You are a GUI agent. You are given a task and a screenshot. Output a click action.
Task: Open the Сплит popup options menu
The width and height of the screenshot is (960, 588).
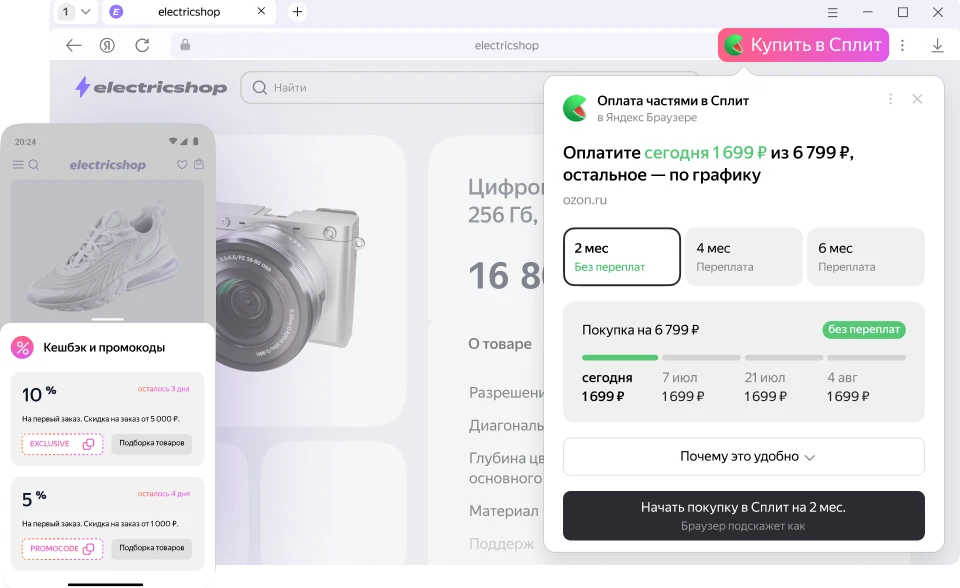(x=890, y=99)
